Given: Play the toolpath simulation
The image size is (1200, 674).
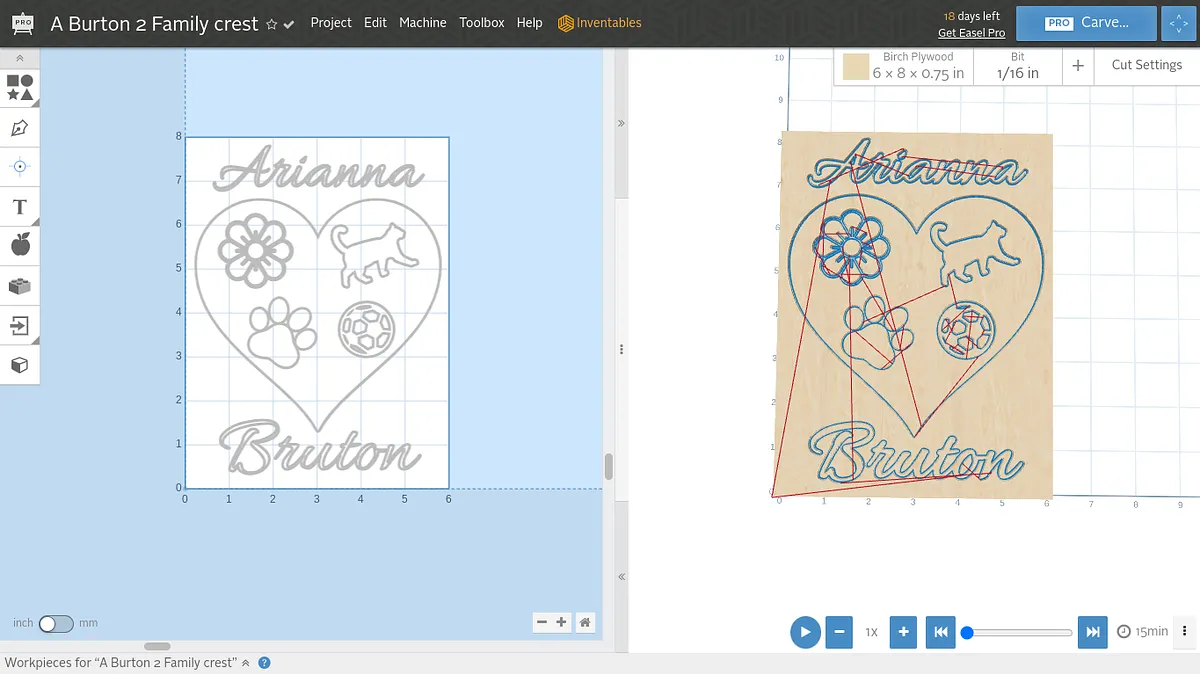Looking at the screenshot, I should [805, 632].
